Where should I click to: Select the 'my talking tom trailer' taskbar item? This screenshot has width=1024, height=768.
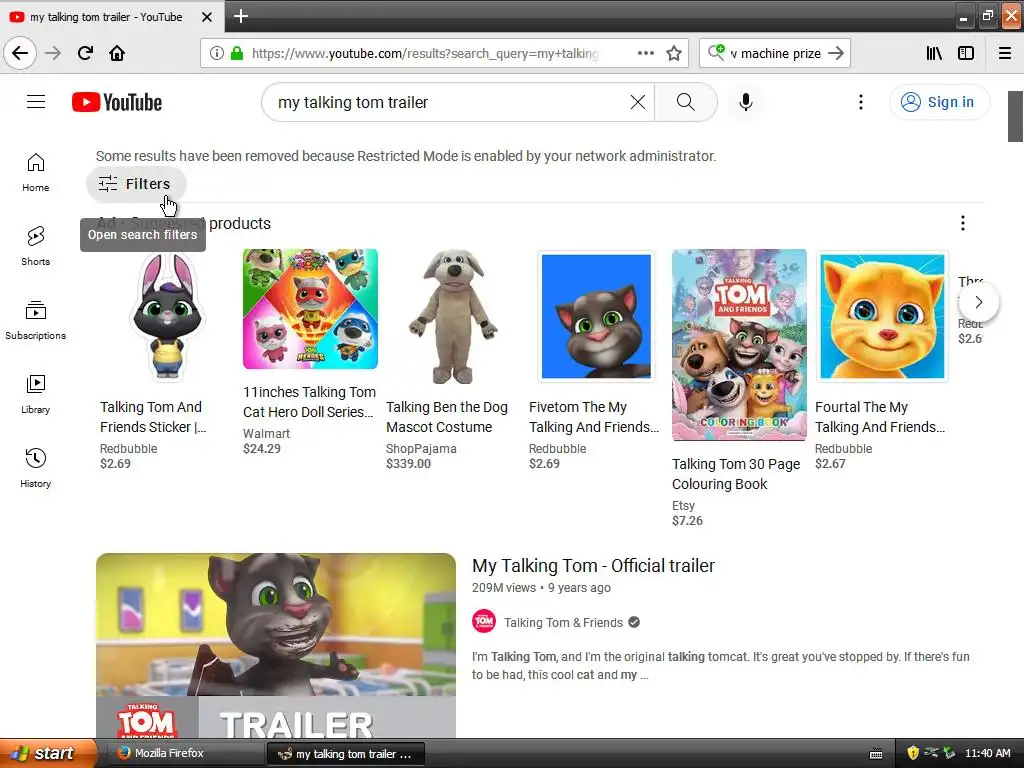click(346, 754)
